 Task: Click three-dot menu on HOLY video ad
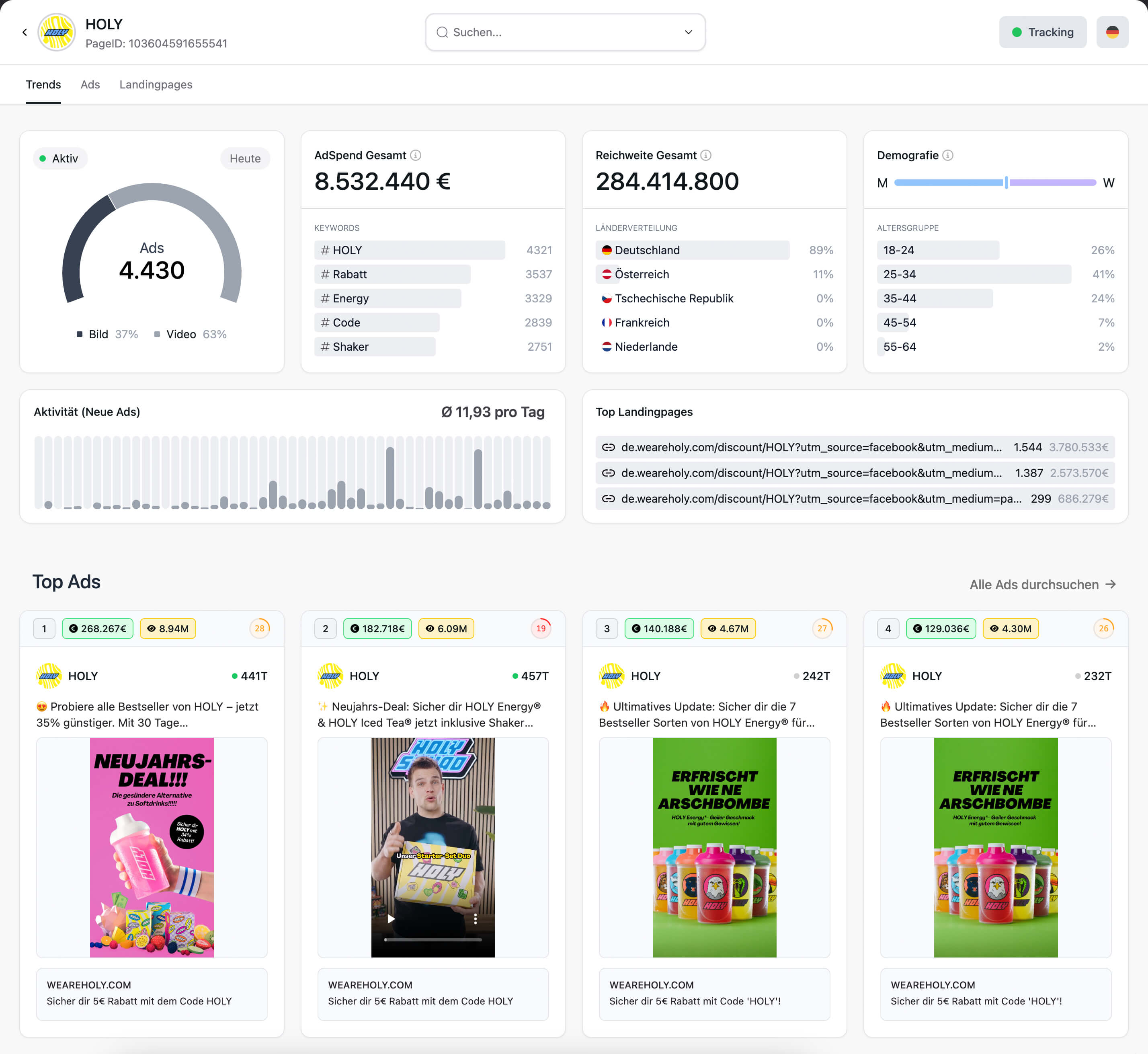[475, 918]
